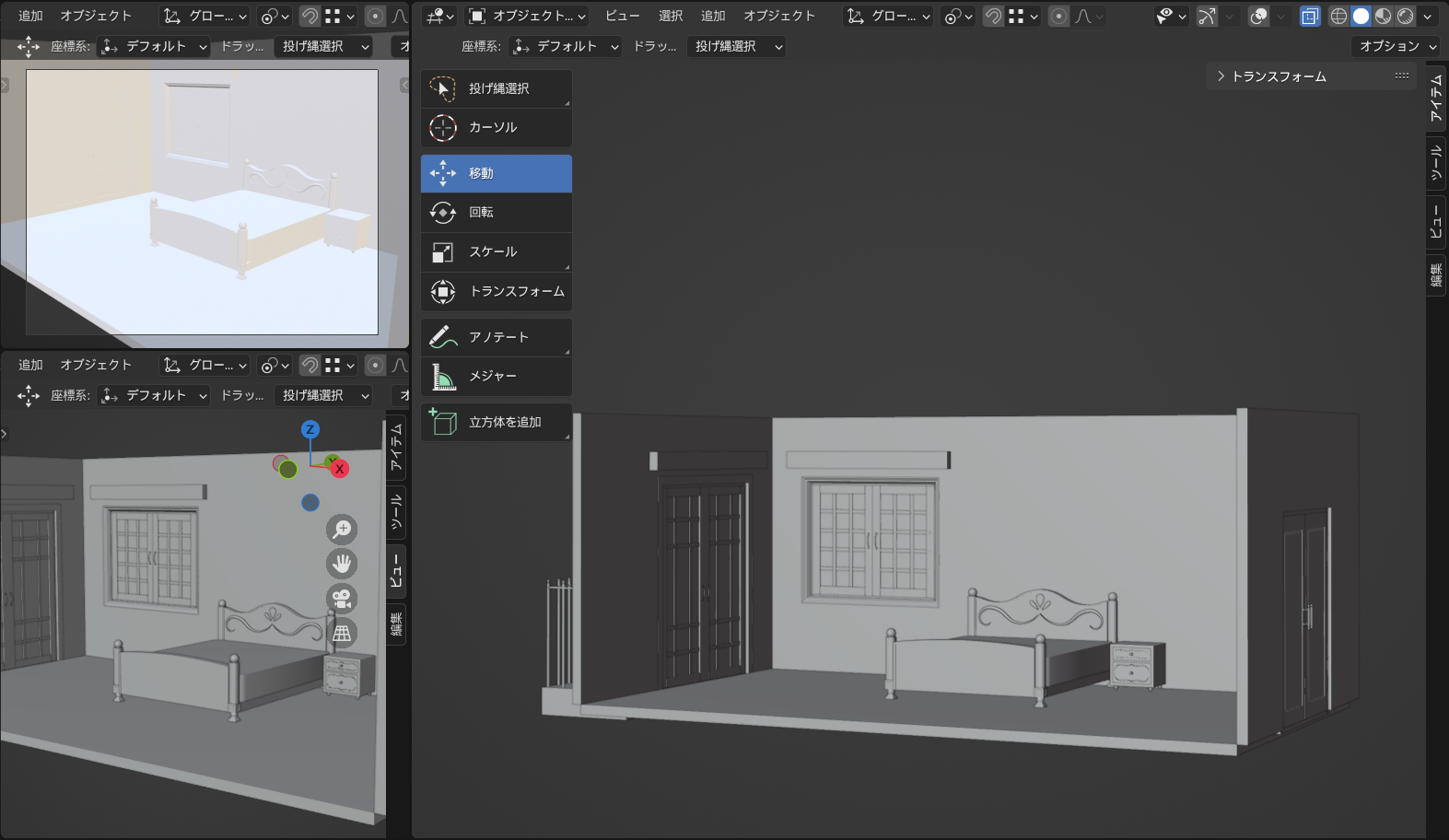Image resolution: width=1449 pixels, height=840 pixels.
Task: Open the オブジェクト mode dropdown in main viewport
Action: pyautogui.click(x=527, y=17)
